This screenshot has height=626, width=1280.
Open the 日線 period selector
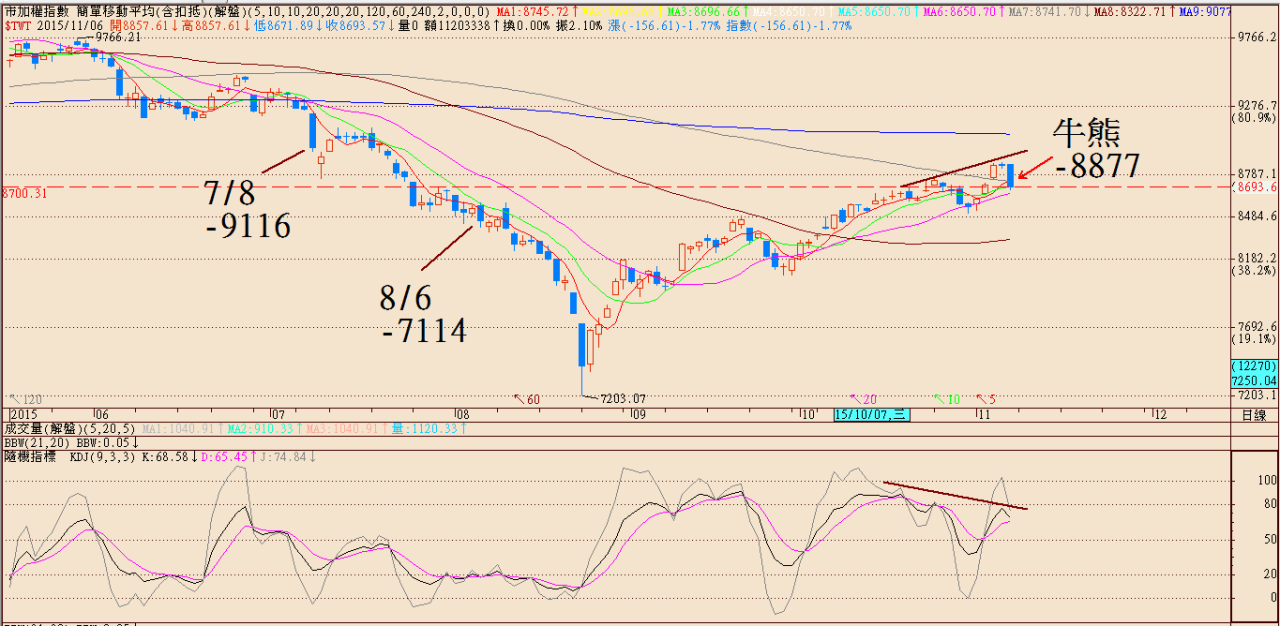point(1253,414)
